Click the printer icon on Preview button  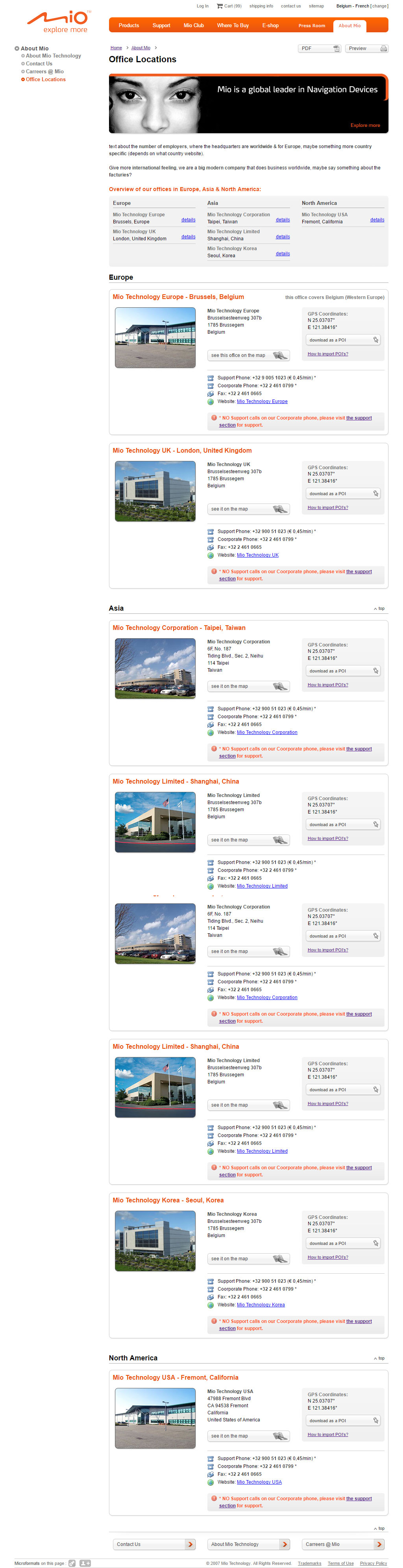pos(384,48)
